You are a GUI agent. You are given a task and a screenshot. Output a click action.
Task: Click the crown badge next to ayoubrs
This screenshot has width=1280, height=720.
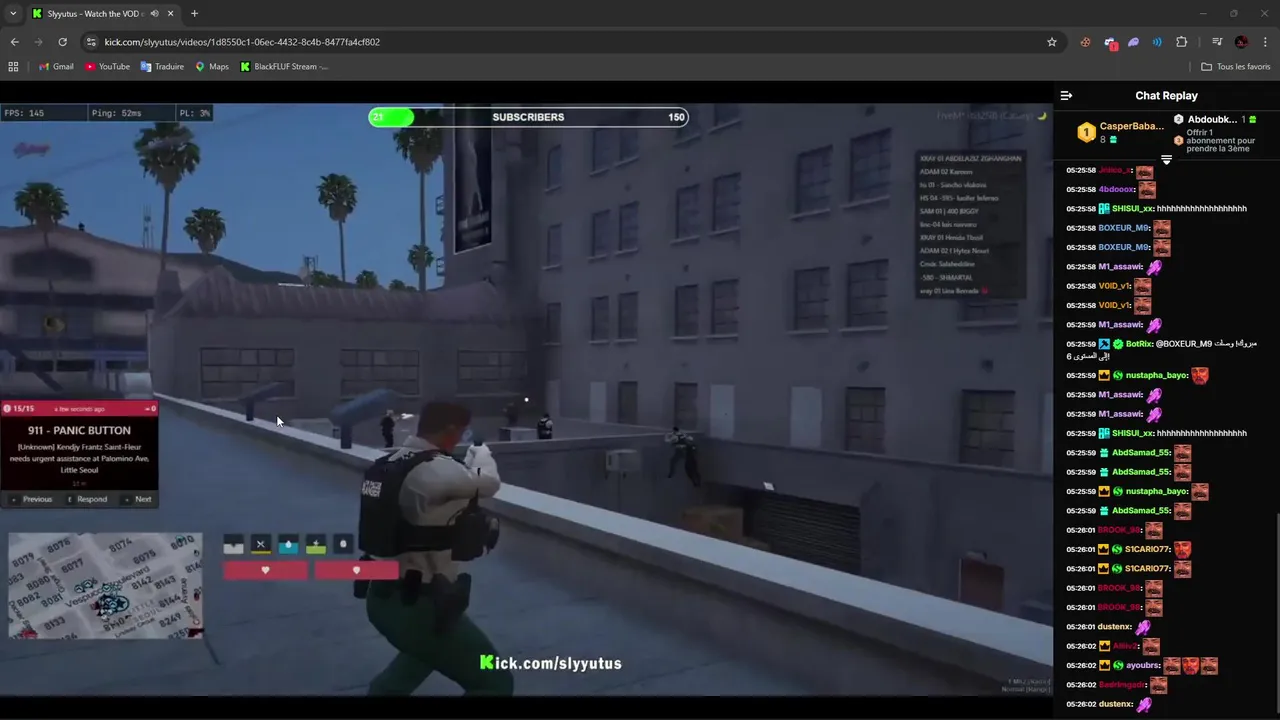1104,665
